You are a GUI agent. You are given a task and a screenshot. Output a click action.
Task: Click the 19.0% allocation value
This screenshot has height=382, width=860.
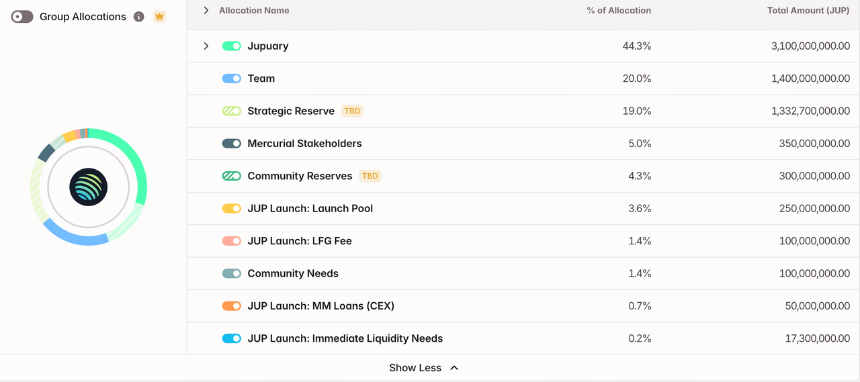pos(637,111)
